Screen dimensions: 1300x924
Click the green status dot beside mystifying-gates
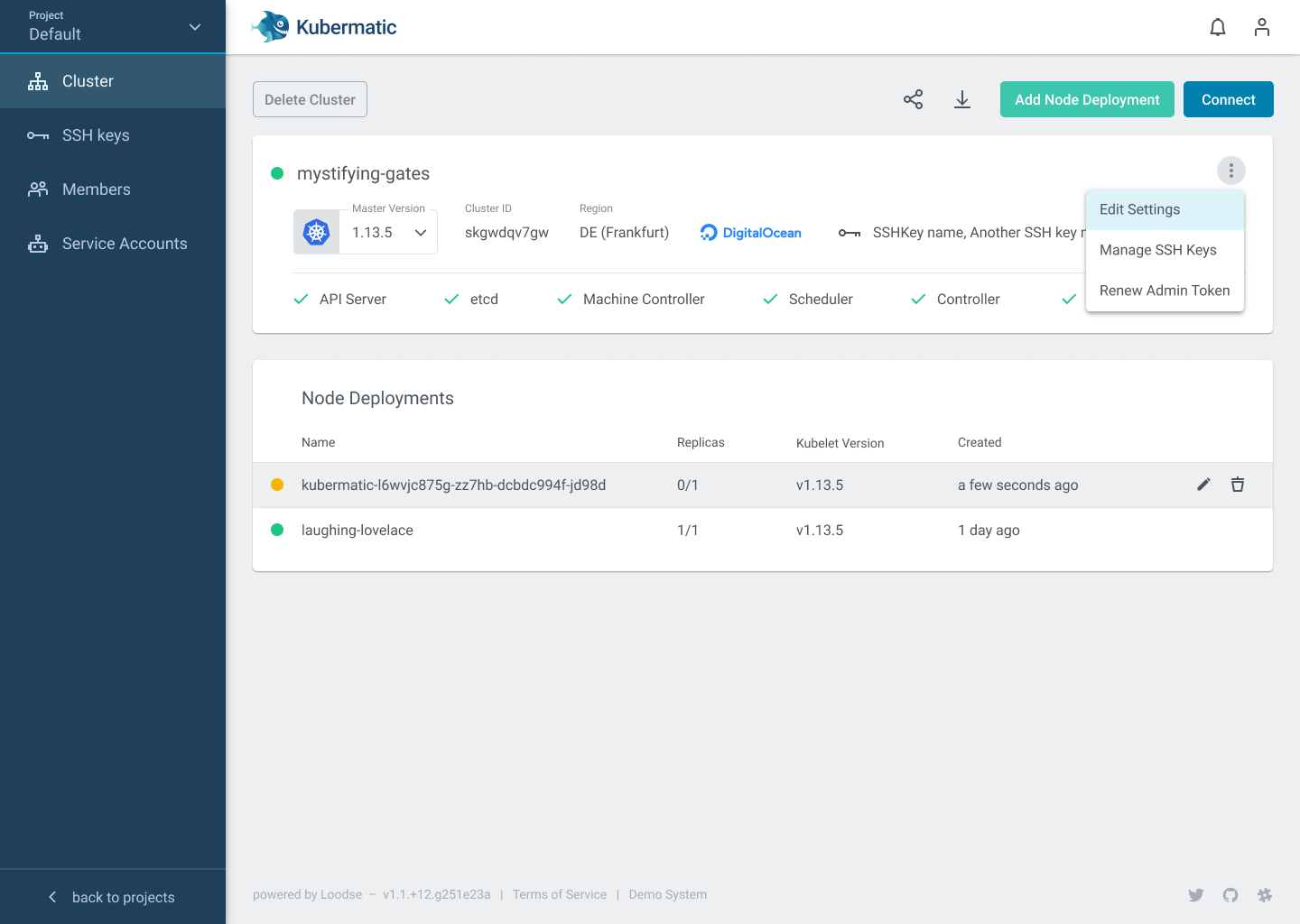pos(277,173)
